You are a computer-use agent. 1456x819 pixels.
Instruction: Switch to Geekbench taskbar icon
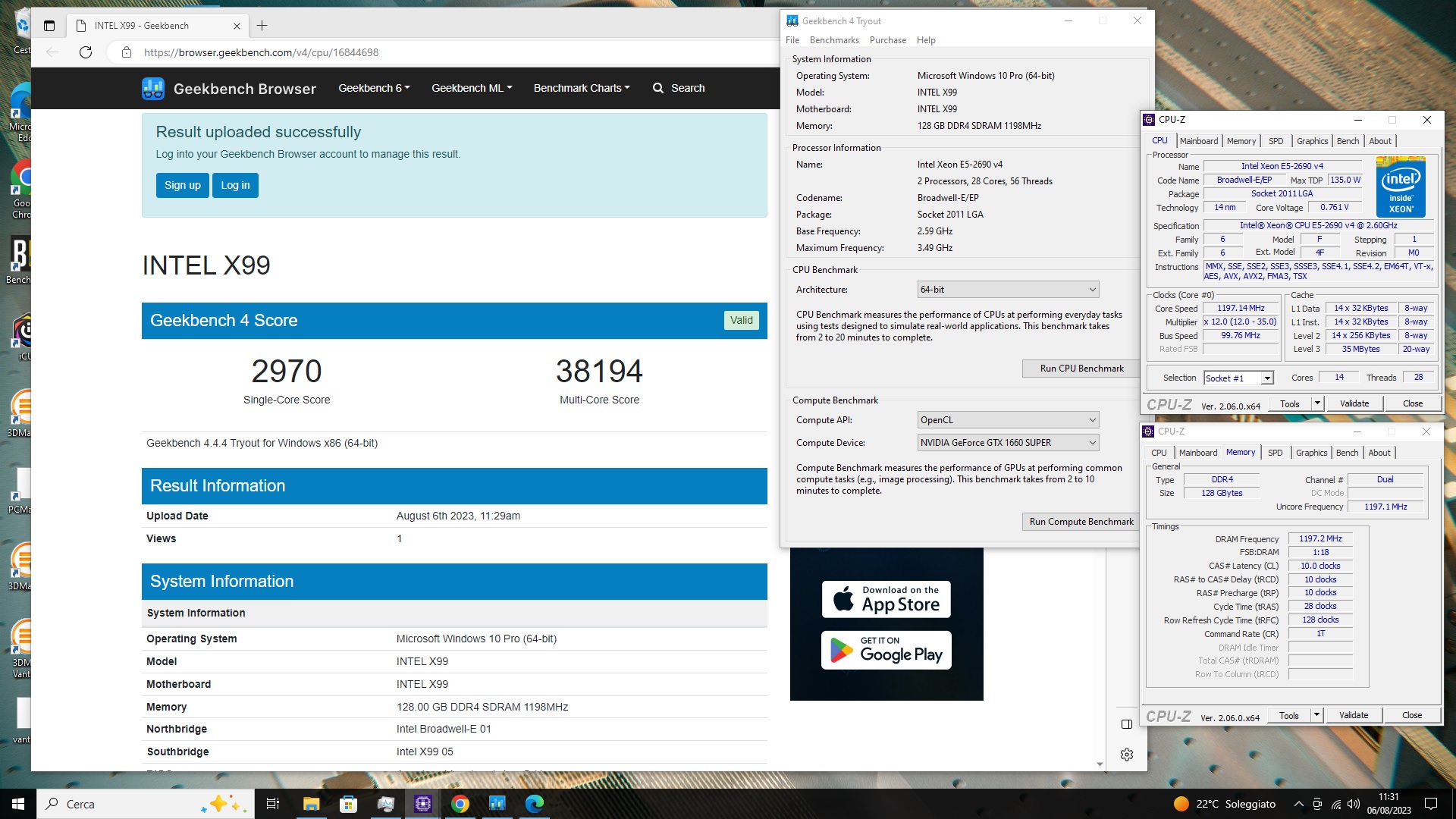(x=497, y=804)
